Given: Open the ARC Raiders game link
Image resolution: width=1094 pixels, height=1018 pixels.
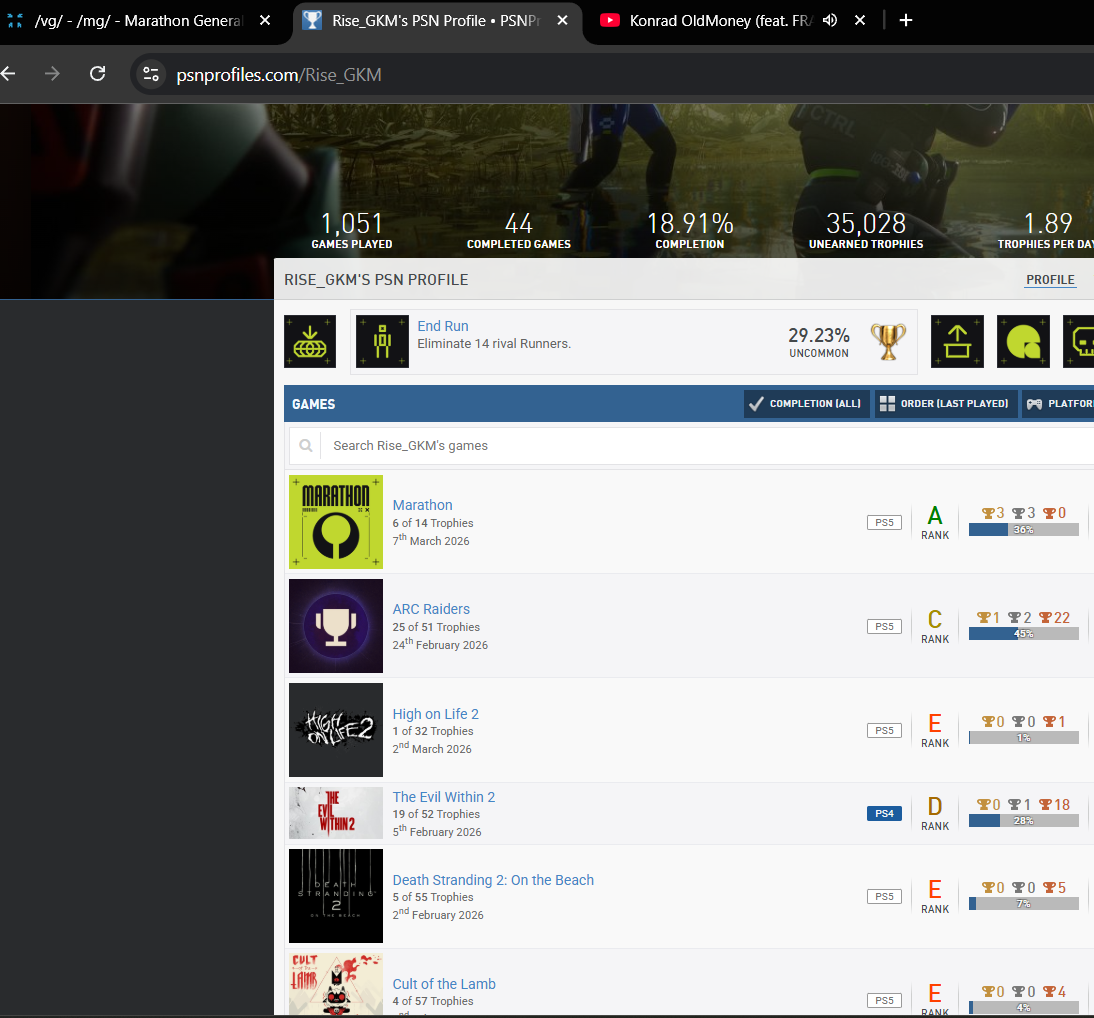Looking at the screenshot, I should coord(430,609).
